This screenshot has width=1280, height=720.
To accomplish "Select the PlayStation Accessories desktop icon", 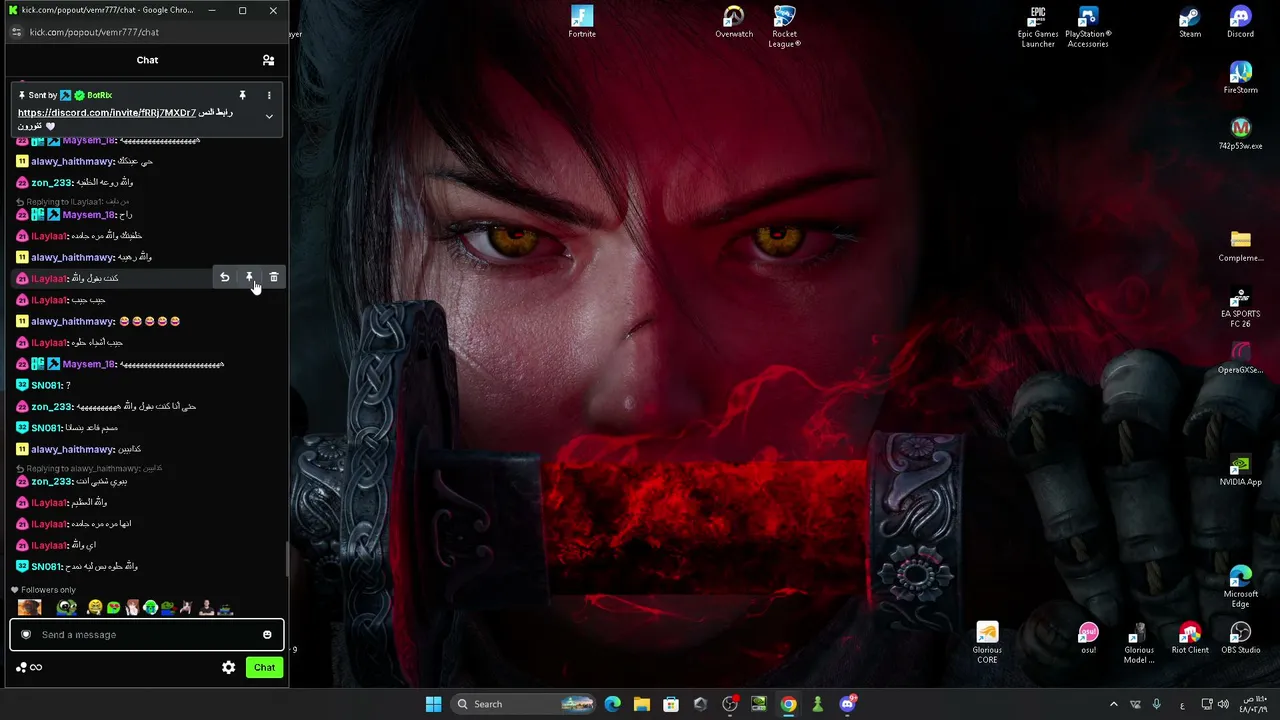I will (1088, 27).
